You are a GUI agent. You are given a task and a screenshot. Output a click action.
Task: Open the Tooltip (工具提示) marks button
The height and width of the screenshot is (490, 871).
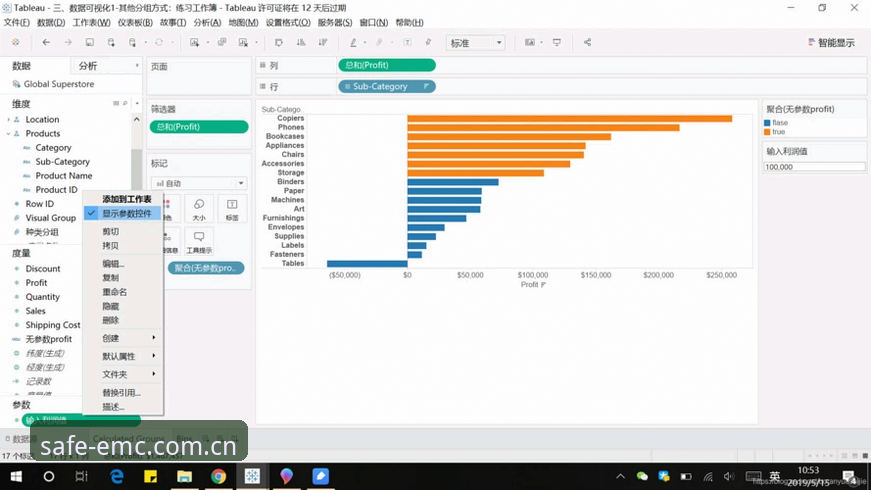point(199,242)
